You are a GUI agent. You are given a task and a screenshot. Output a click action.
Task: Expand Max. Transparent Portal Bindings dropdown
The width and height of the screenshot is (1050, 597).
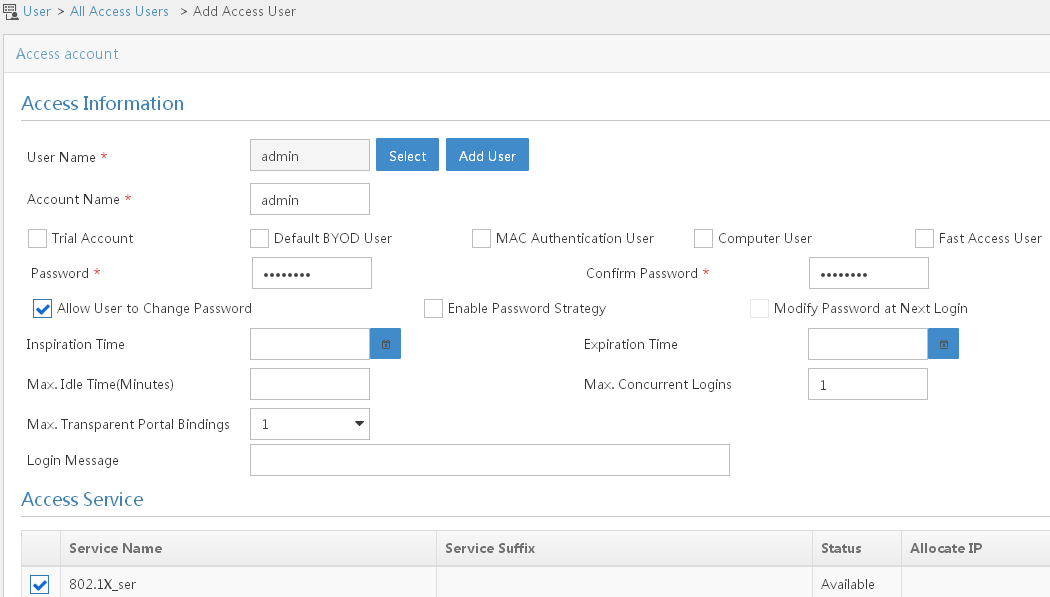point(309,424)
